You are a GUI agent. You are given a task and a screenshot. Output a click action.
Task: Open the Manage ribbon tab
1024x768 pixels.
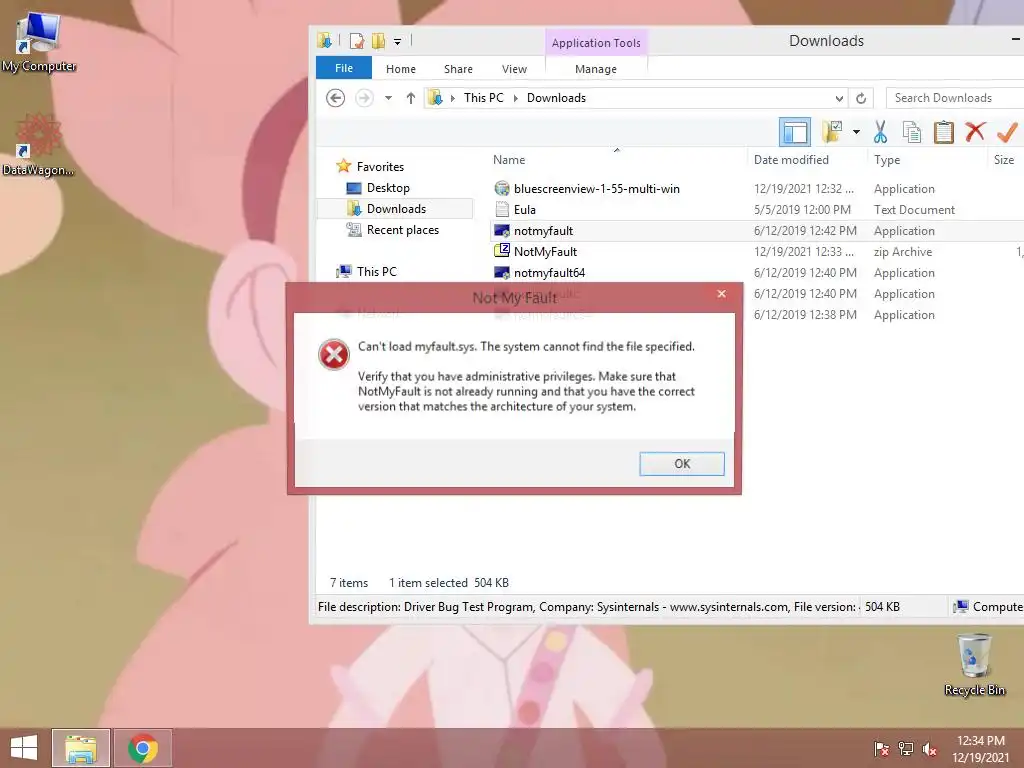point(596,69)
